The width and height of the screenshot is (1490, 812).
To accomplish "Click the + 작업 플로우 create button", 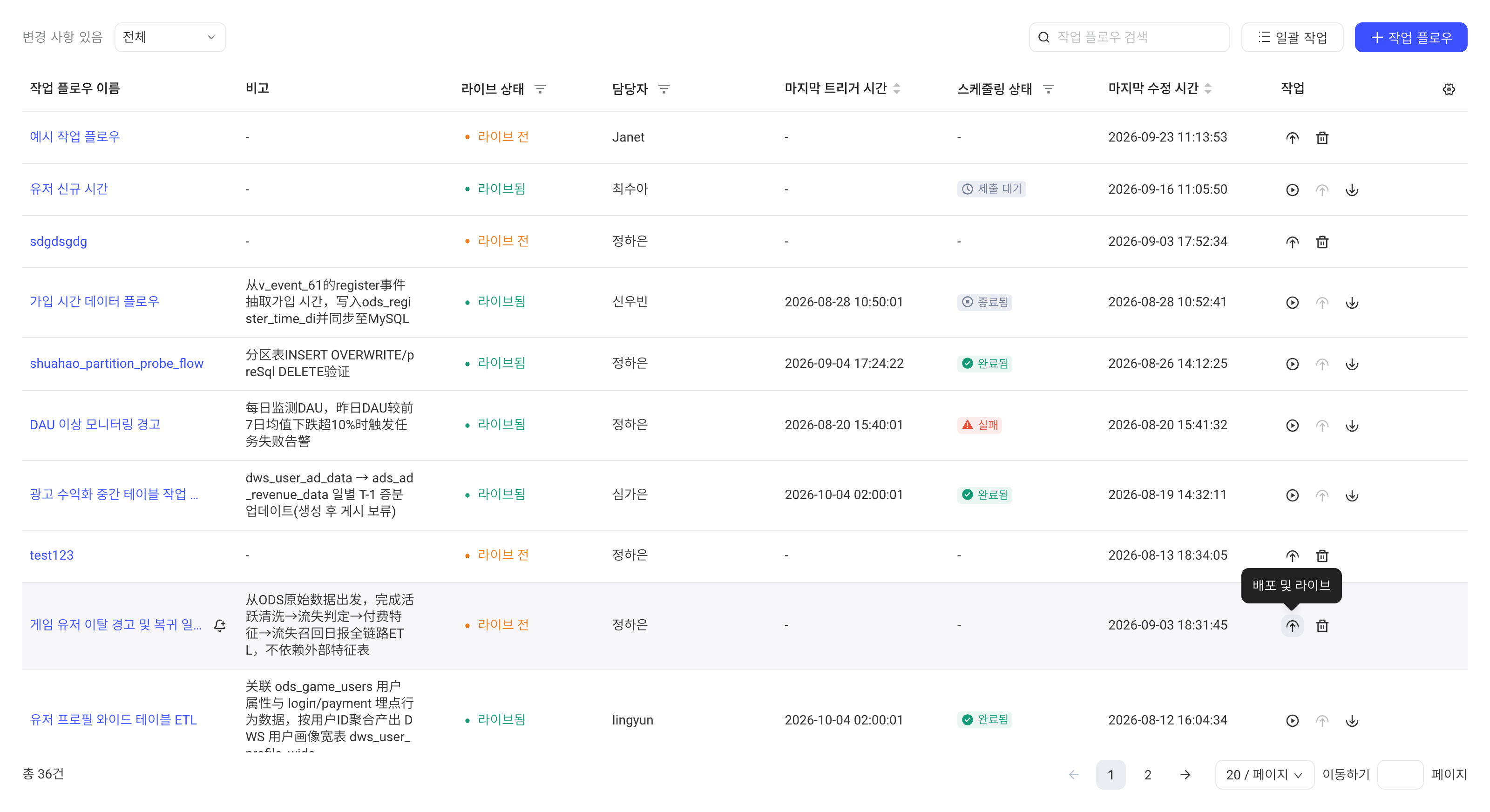I will [1410, 37].
